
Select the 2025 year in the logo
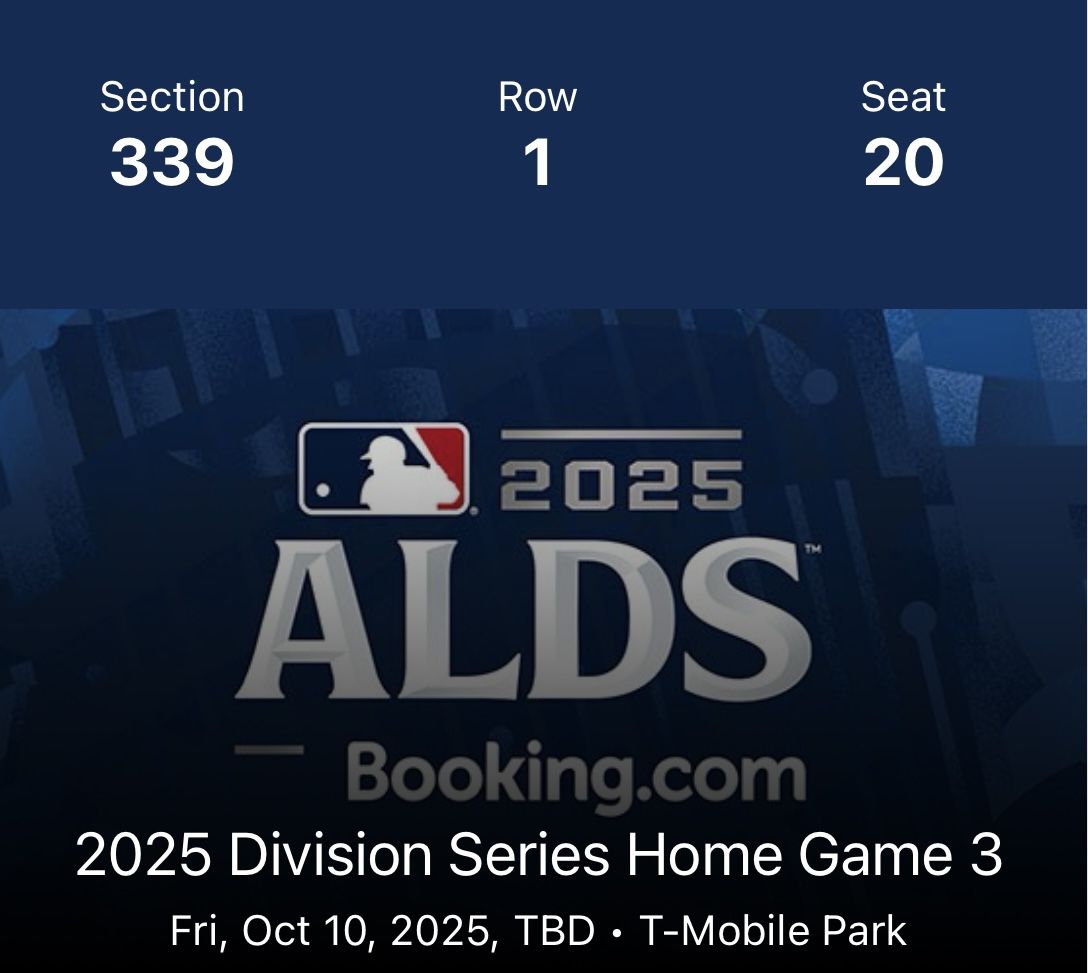[x=621, y=486]
